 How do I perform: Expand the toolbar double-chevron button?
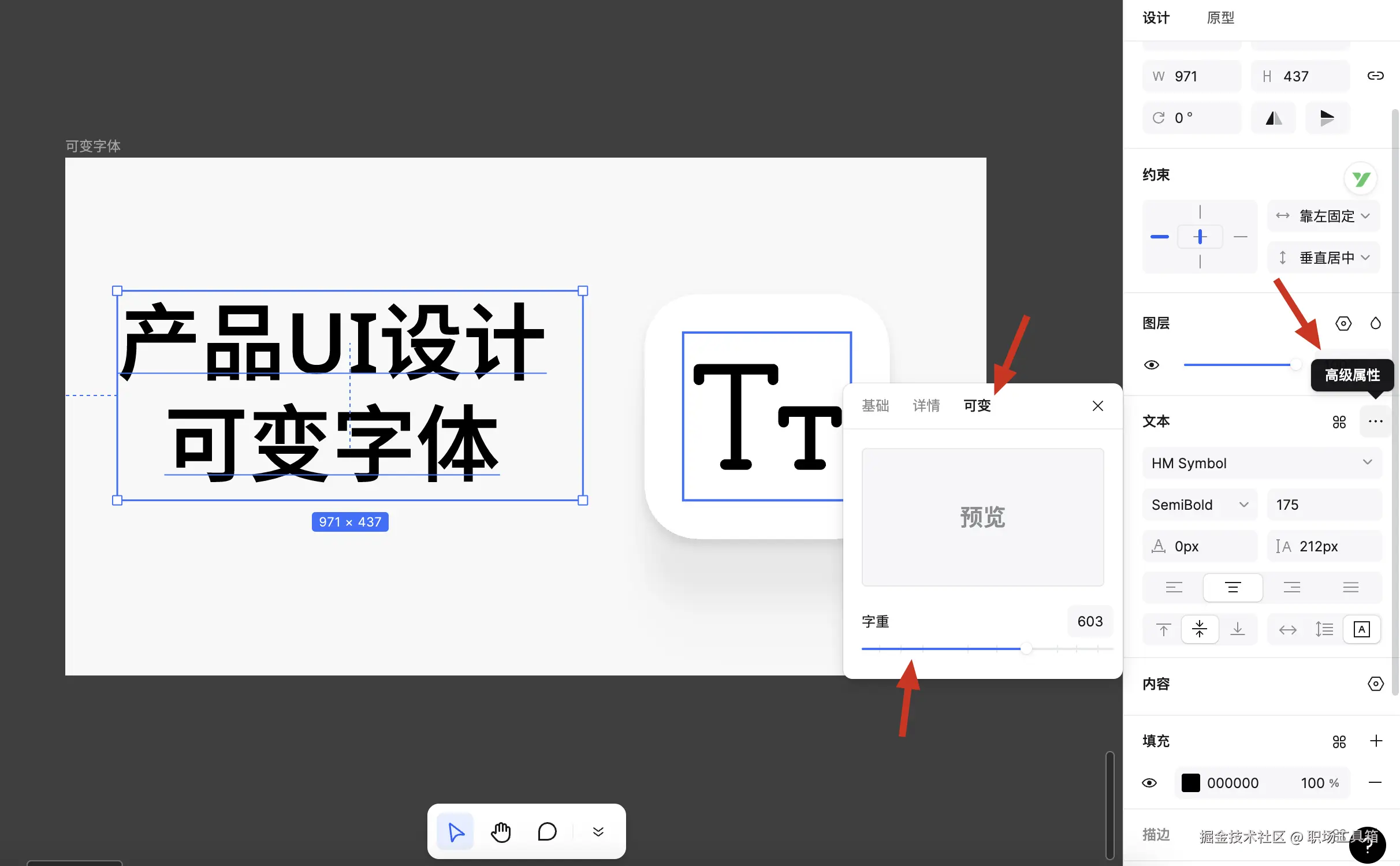[x=598, y=832]
